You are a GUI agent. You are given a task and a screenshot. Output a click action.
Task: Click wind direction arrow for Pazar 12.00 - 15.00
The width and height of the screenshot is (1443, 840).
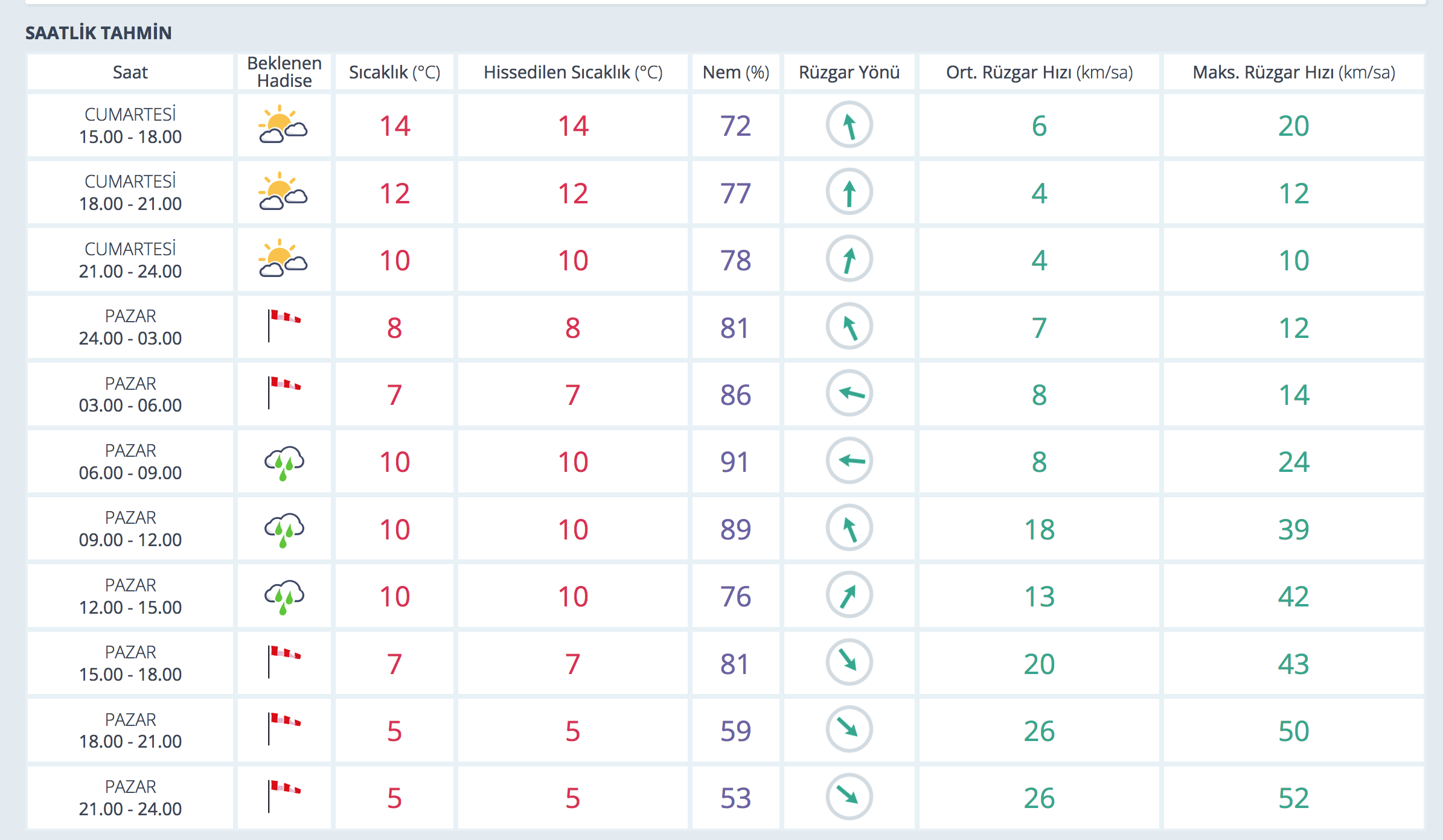pyautogui.click(x=849, y=596)
